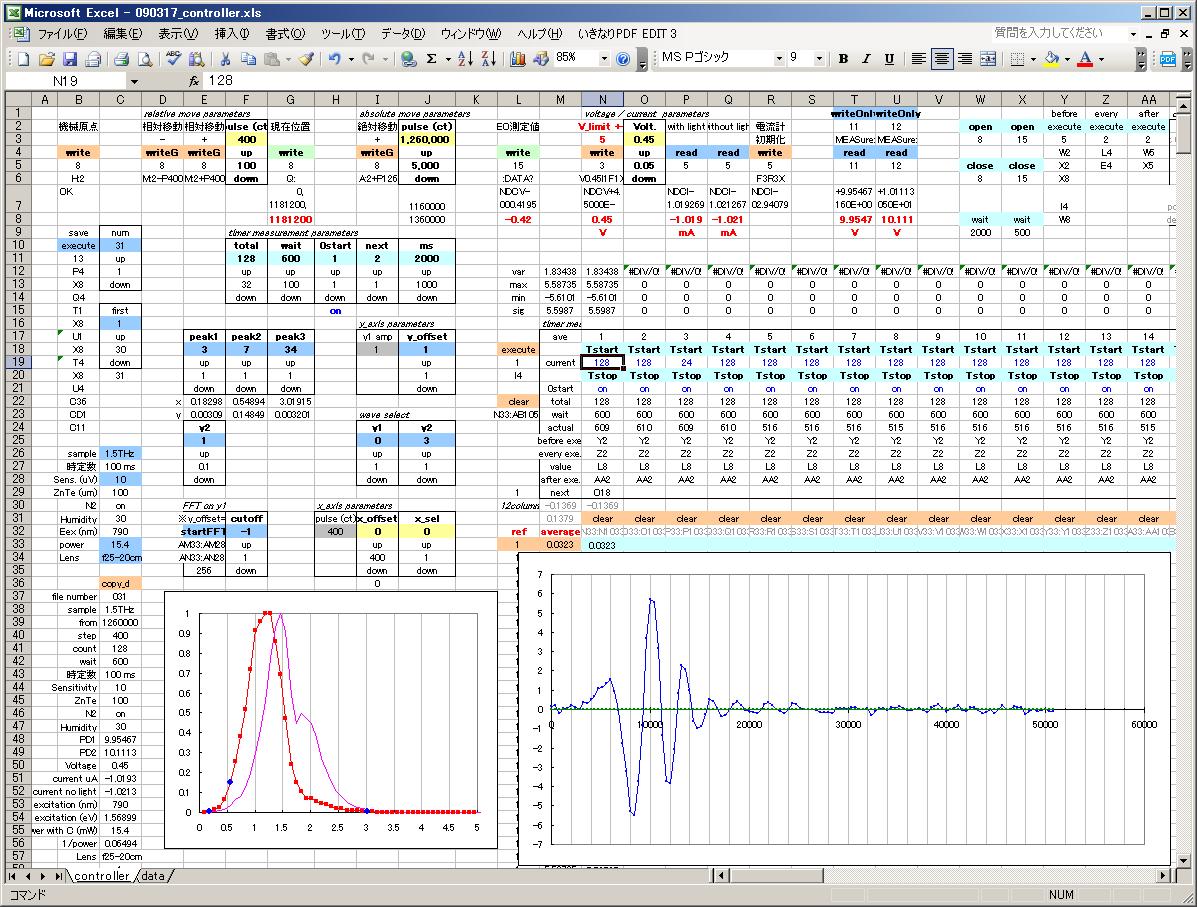Screen dimensions: 1197x907
Task: Click the Print Preview icon
Action: [144, 59]
